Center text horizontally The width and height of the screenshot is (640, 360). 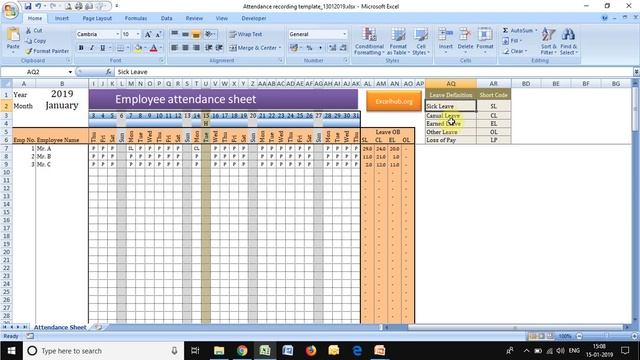click(x=185, y=48)
